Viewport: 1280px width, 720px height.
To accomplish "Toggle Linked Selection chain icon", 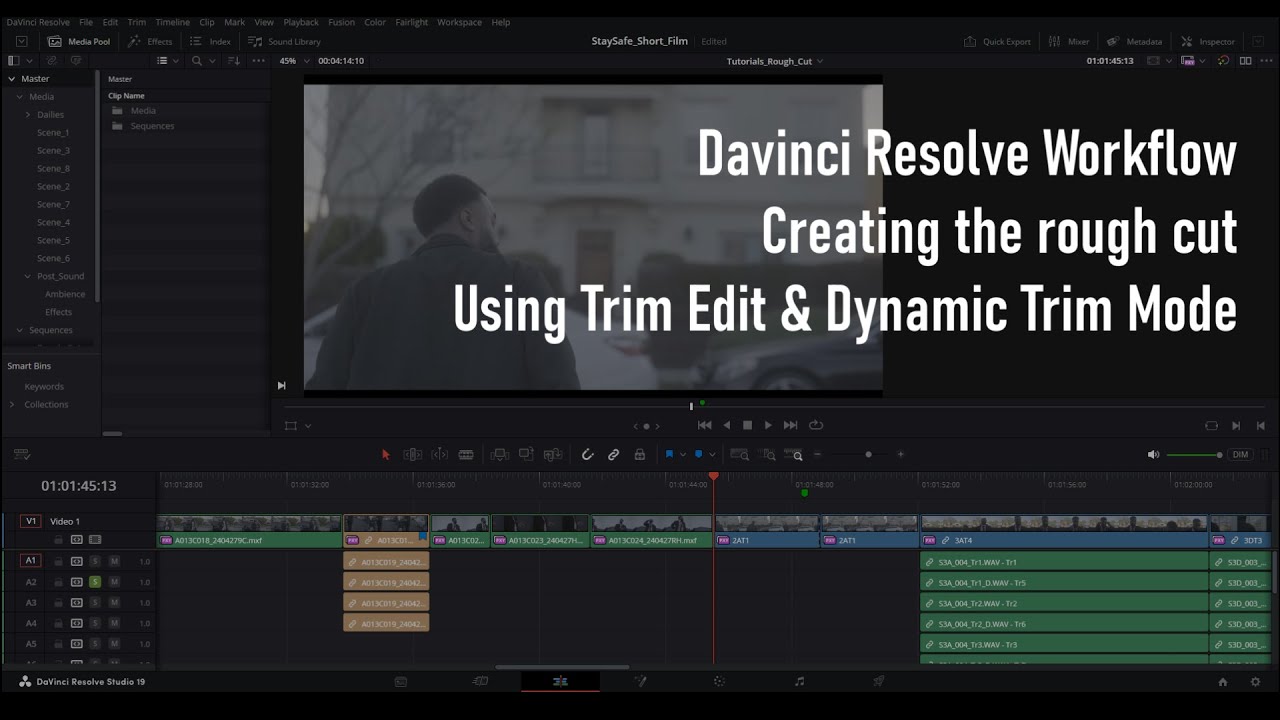I will 614,454.
